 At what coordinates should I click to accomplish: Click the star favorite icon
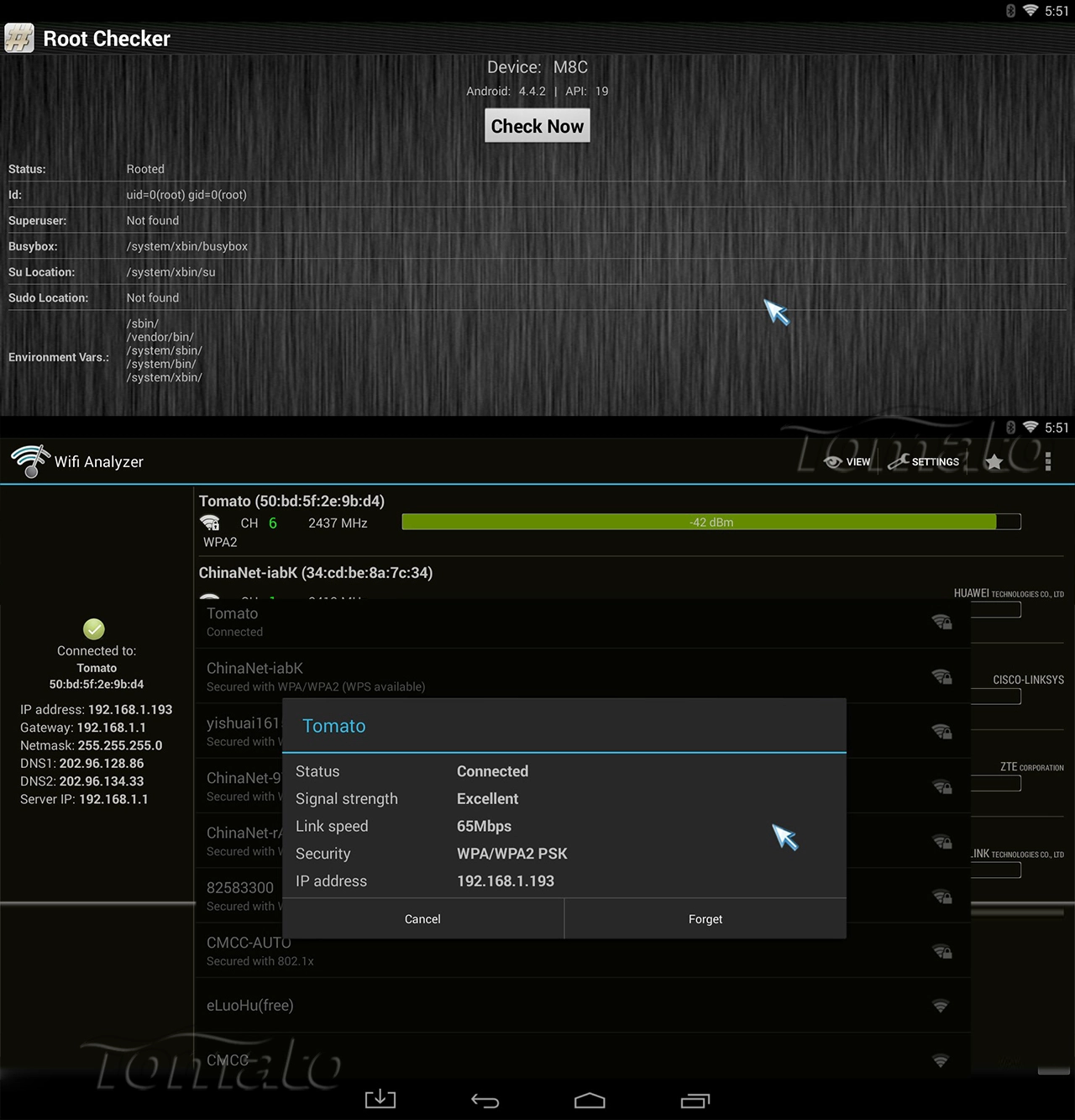click(x=994, y=461)
